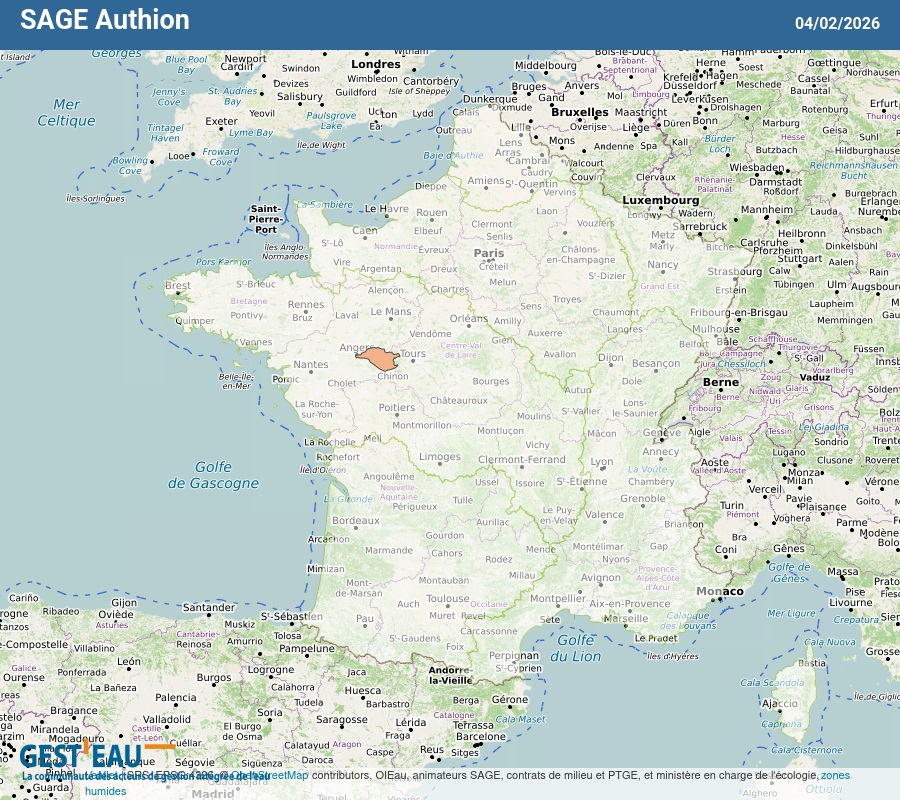Click the SAGE Authion header title
This screenshot has height=800, width=900.
(104, 20)
